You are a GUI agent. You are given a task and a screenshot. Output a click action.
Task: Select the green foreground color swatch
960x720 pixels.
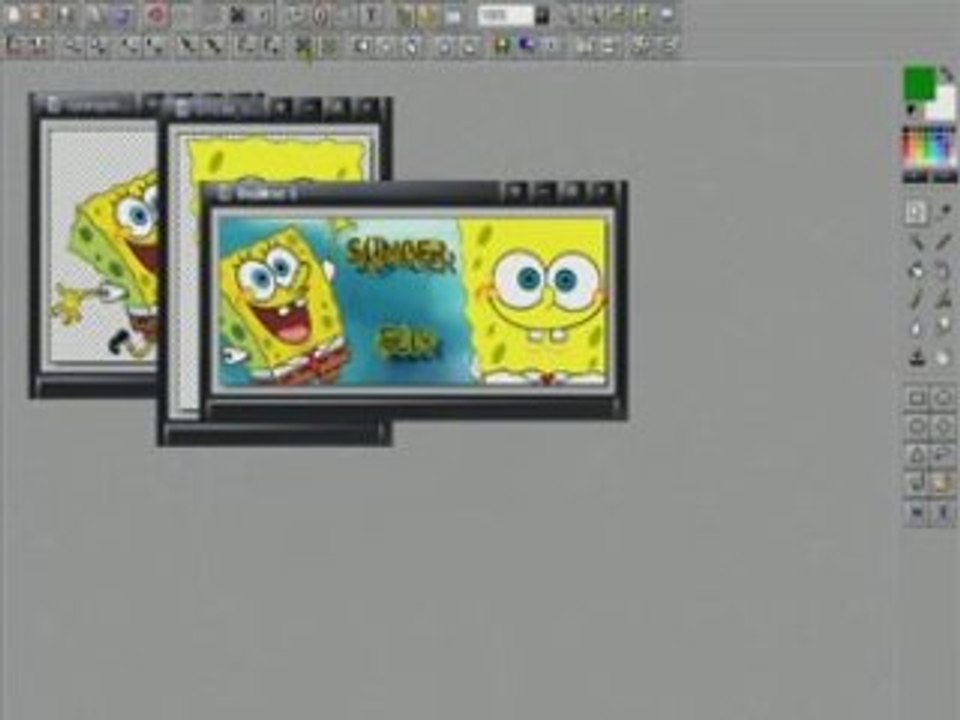pos(918,84)
